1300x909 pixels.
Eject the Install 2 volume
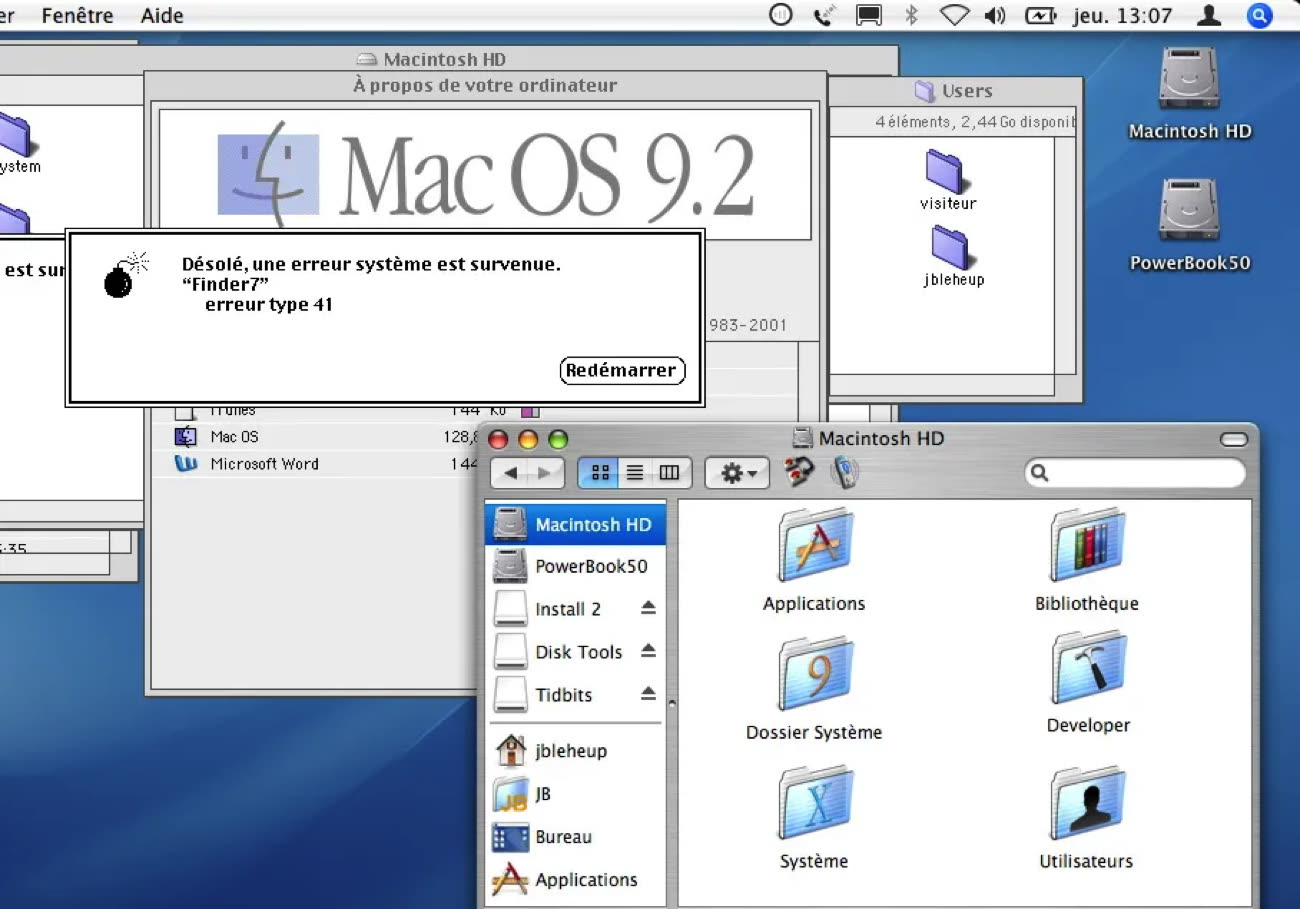tap(648, 608)
